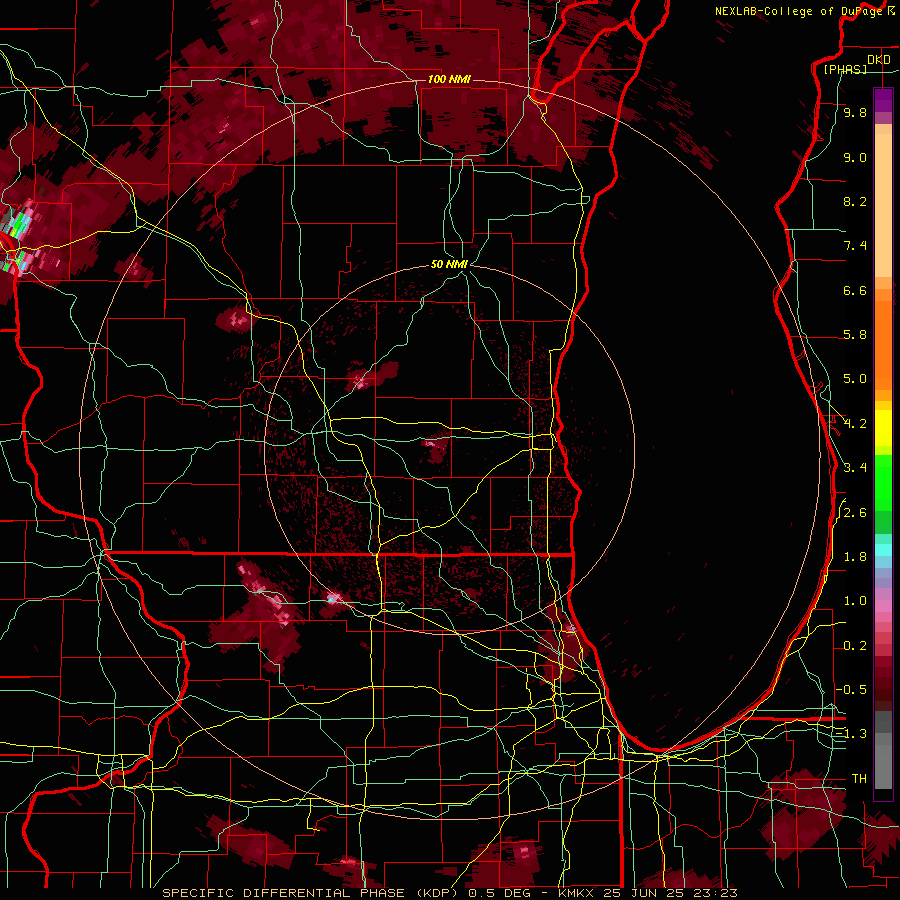Viewport: 900px width, 900px height.
Task: Click the 5.0 value on the color scale
Action: point(855,379)
